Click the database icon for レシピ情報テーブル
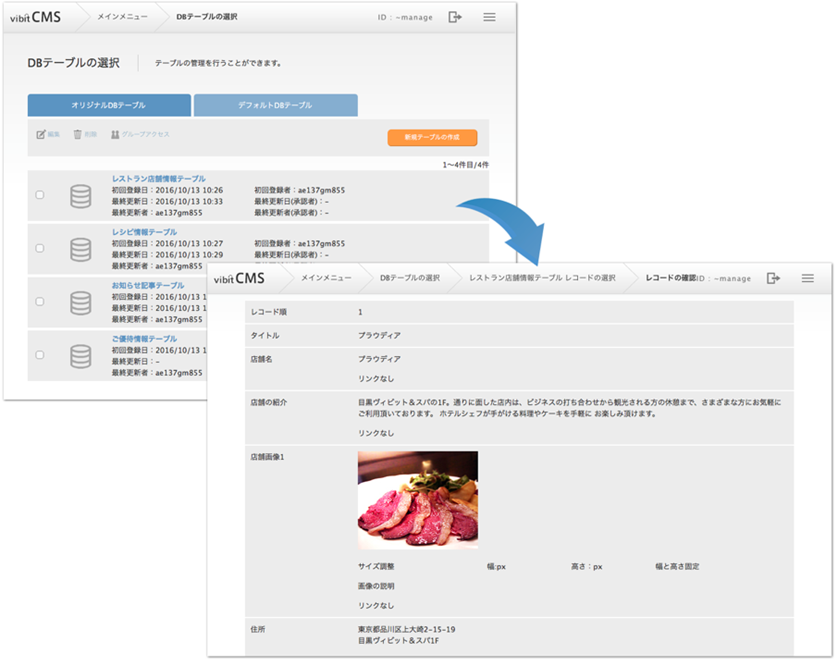The image size is (838, 666). pyautogui.click(x=80, y=248)
